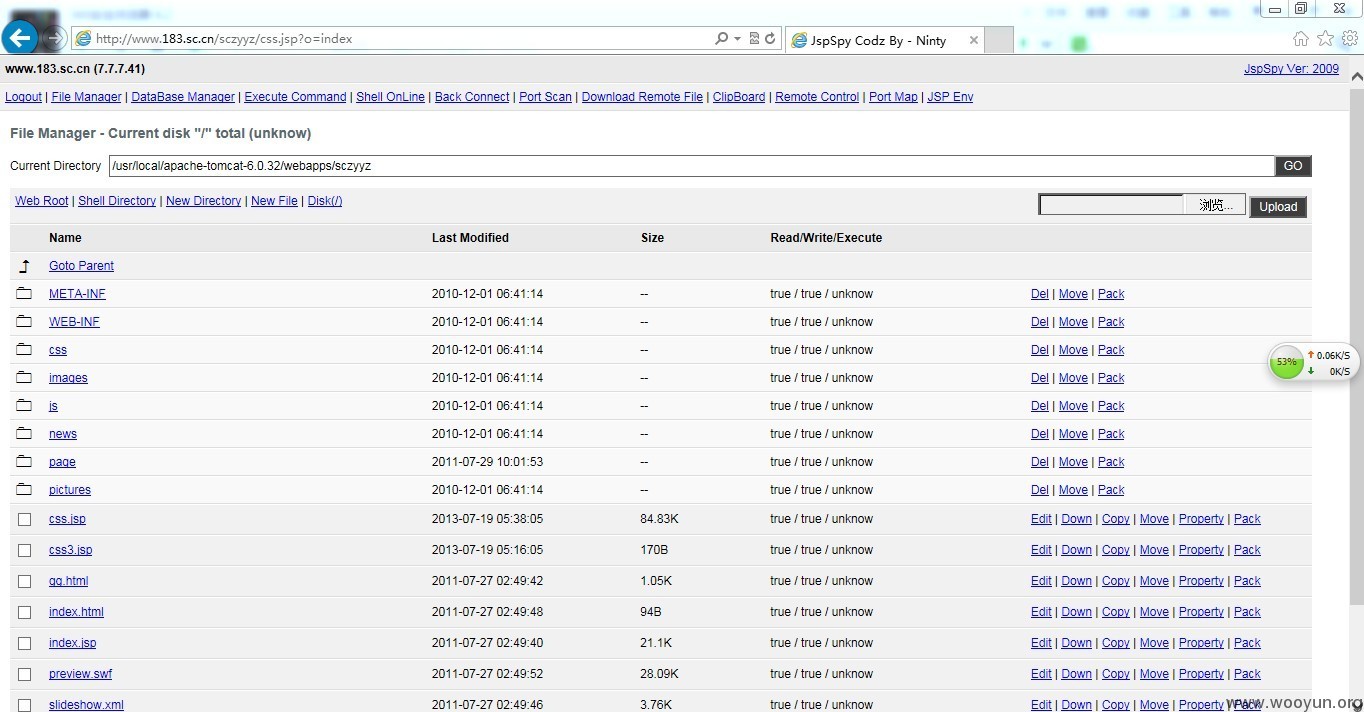Click the browser back arrow button
Screen dimensions: 1364x712
20,38
